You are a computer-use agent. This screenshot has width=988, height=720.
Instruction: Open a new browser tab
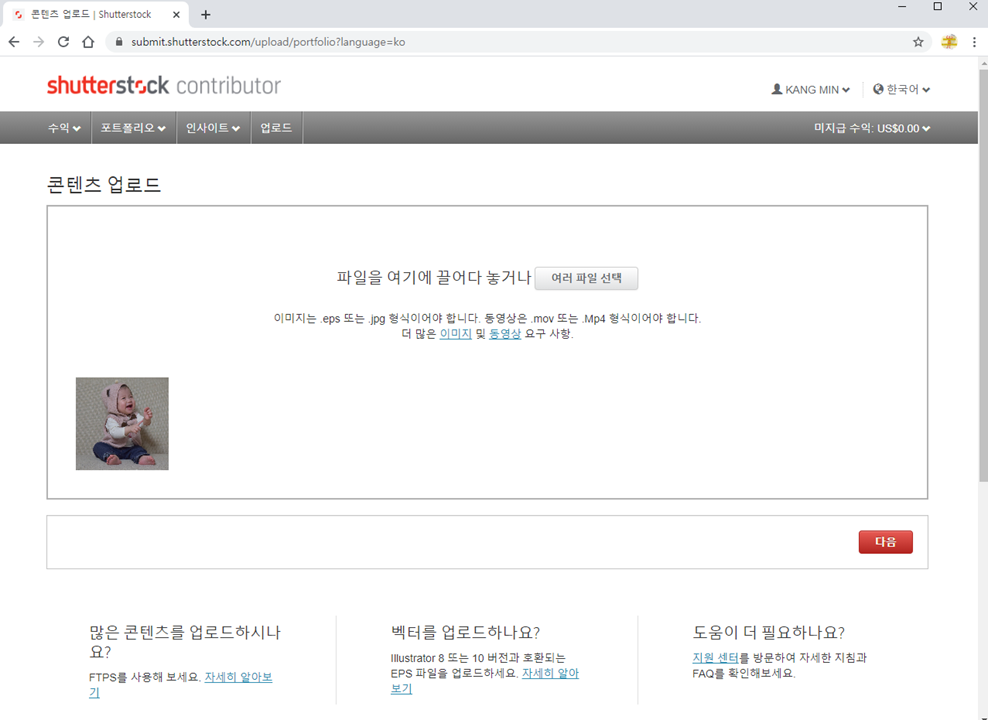coord(205,14)
